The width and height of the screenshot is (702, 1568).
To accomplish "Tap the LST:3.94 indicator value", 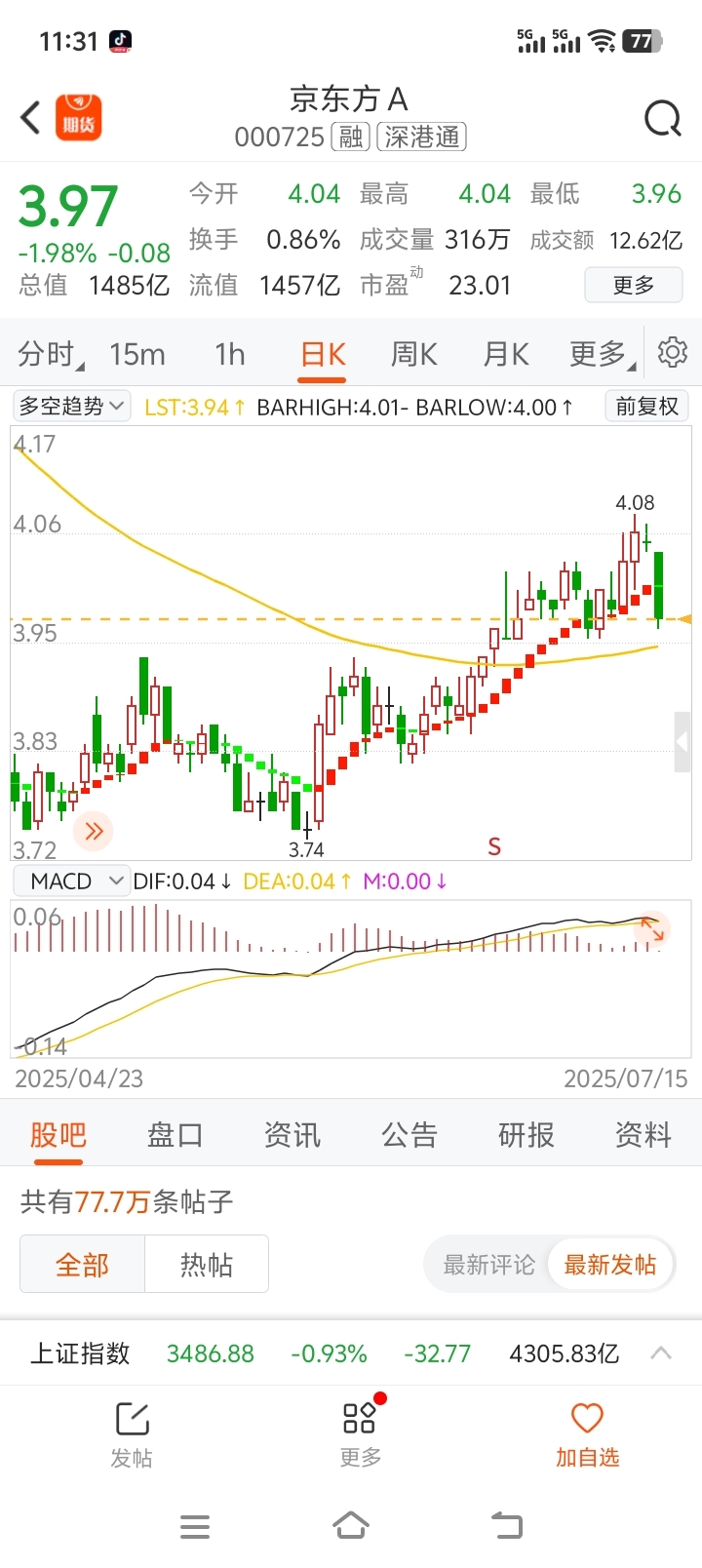I will 194,407.
